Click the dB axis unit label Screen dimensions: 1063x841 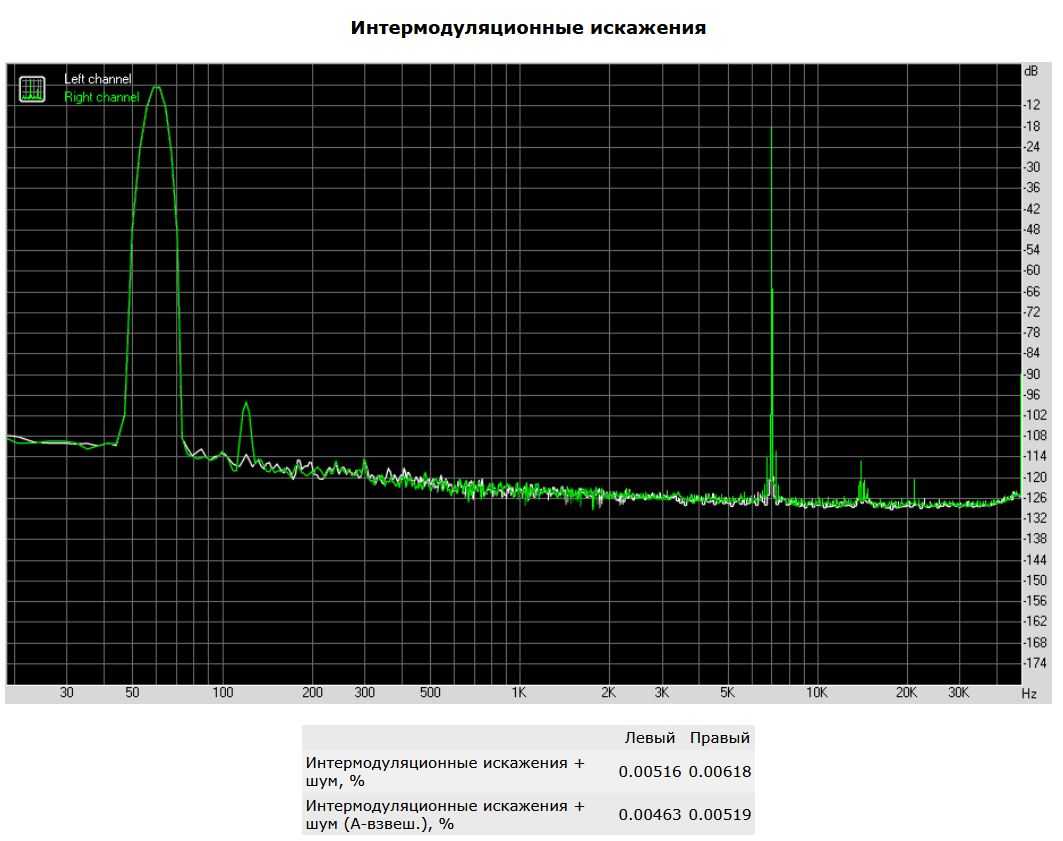pyautogui.click(x=1030, y=72)
